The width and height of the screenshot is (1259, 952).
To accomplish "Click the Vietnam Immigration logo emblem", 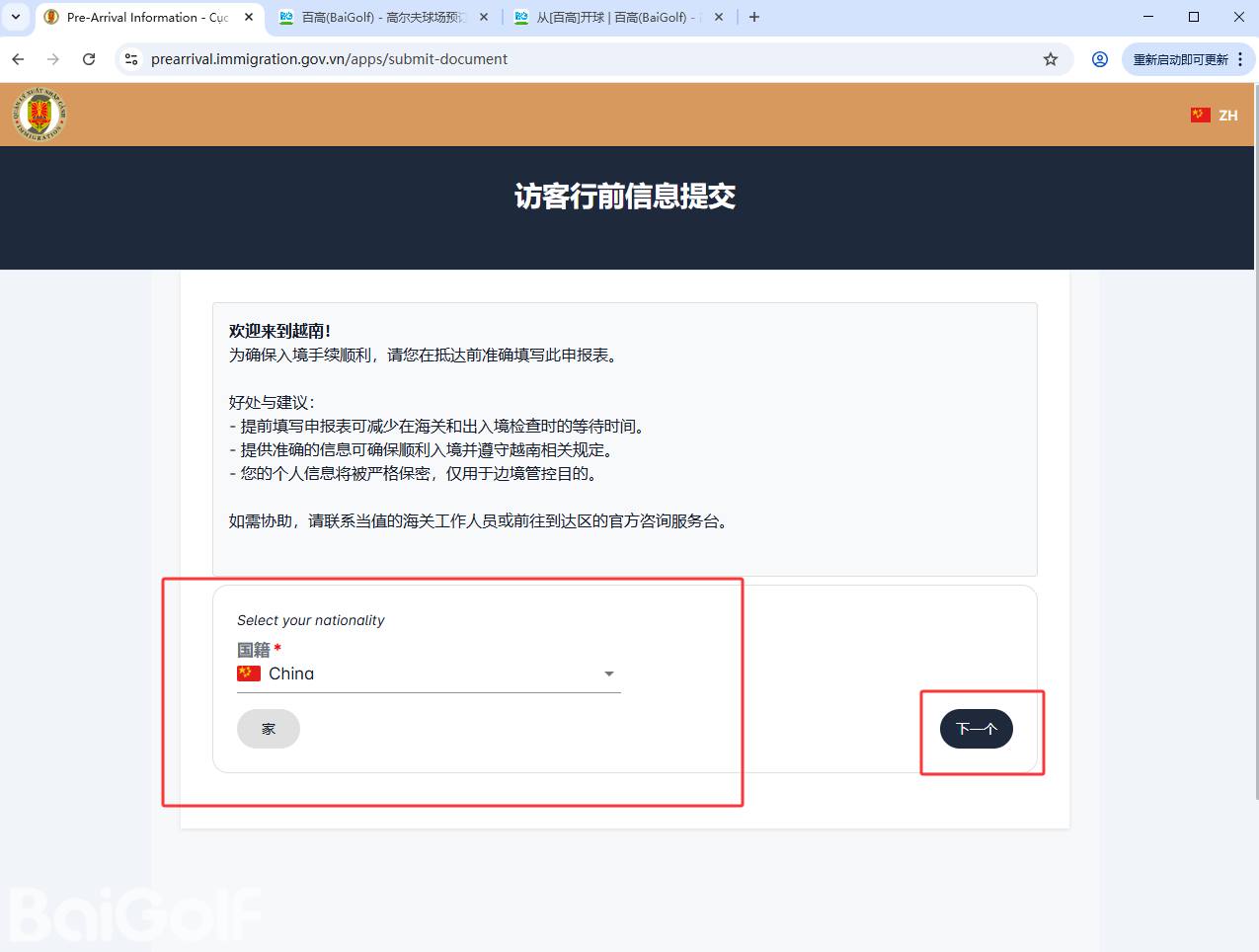I will point(39,115).
